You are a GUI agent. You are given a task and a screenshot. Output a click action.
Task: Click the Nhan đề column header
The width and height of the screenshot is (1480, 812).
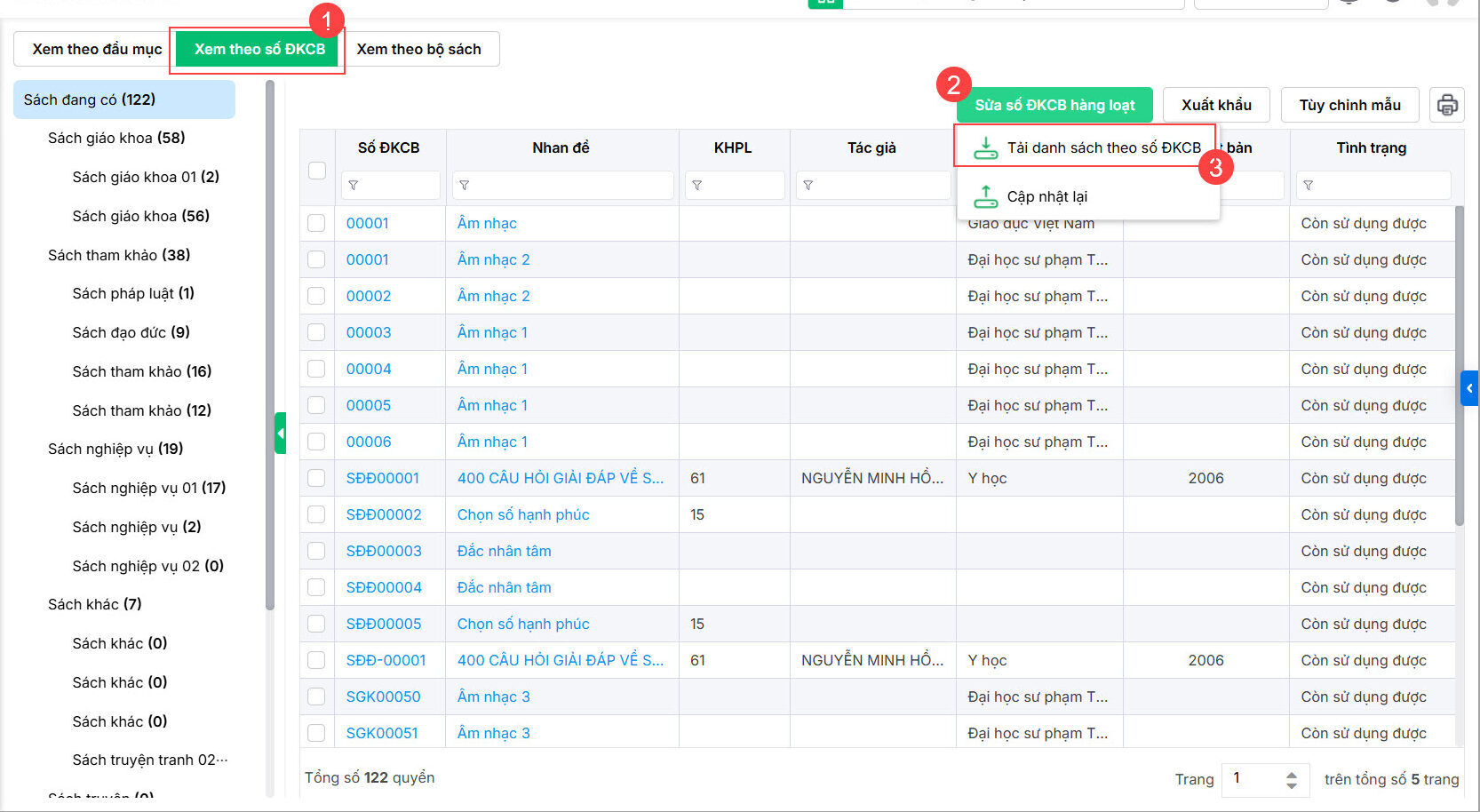561,147
